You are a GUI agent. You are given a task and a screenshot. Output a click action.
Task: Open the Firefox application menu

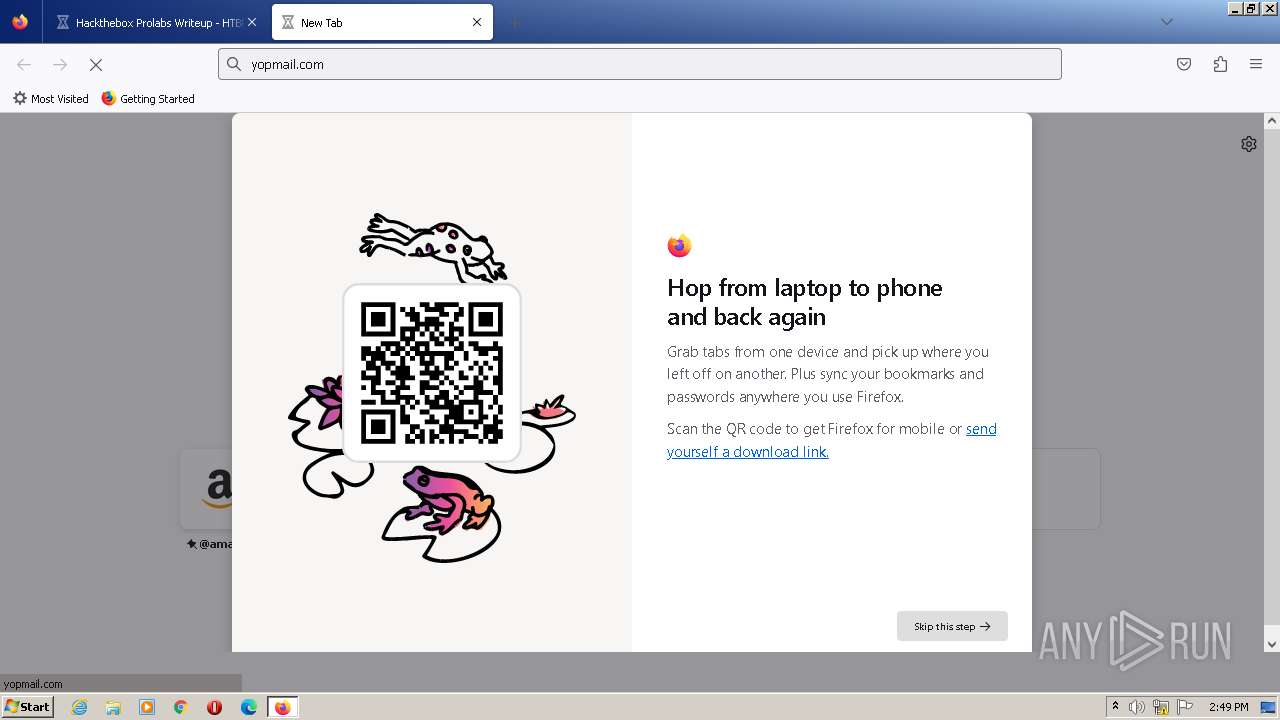click(x=1256, y=64)
